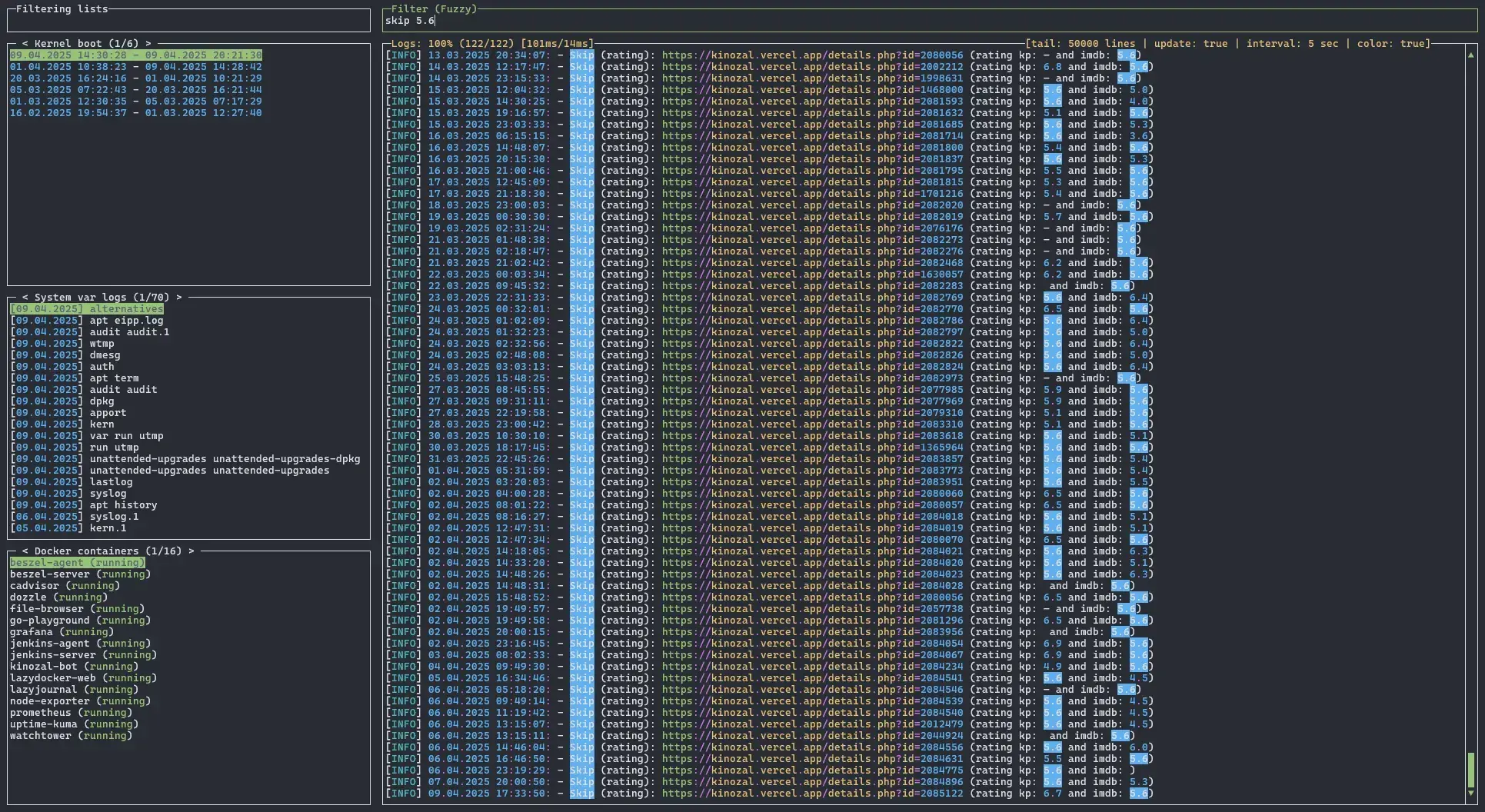Screen dimensions: 1485x812
Task: Click the logs scrollbar down arrow
Action: [x=1470, y=794]
